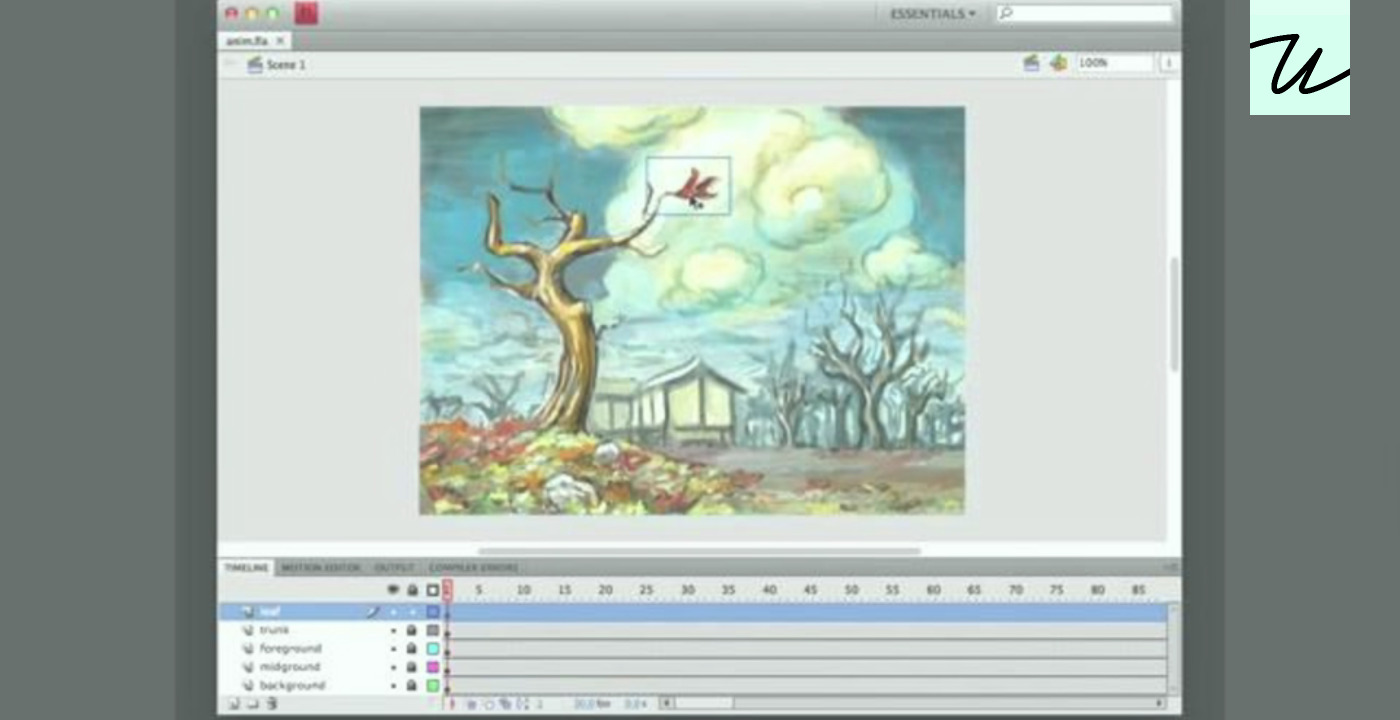Screen dimensions: 1400x720
Task: Toggle Show or Hide All Layers eye icon
Action: pyautogui.click(x=393, y=590)
